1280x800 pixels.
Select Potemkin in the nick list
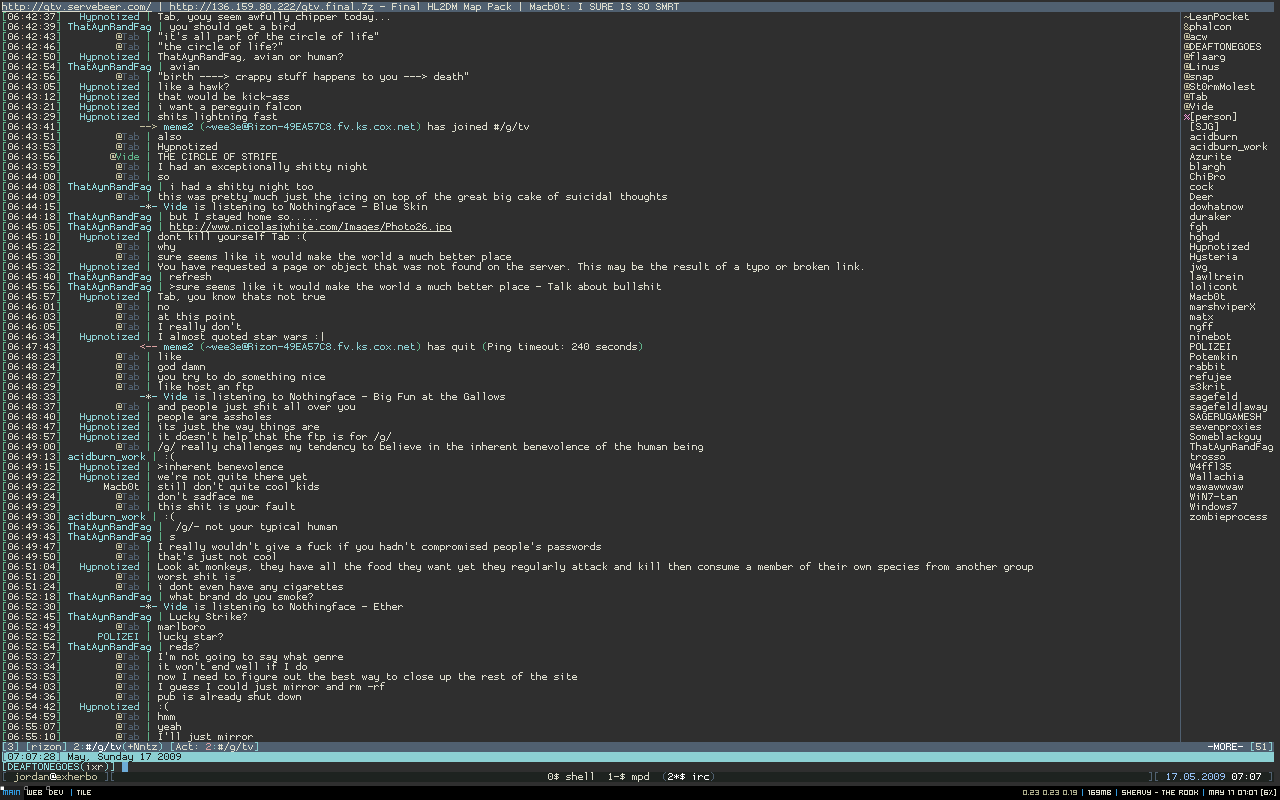[1213, 357]
